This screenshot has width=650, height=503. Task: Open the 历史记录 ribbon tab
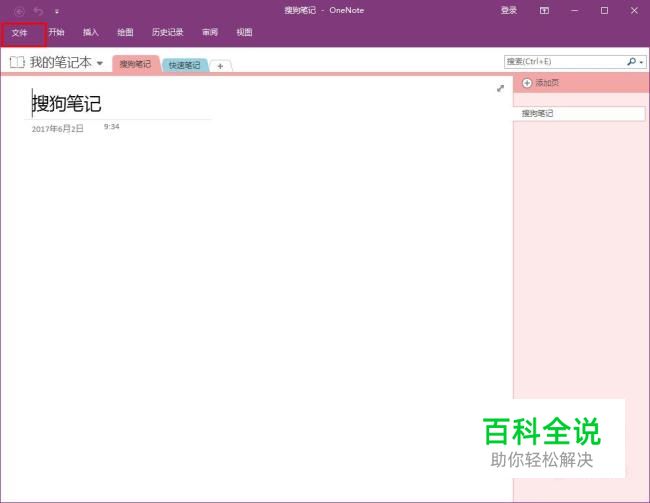pyautogui.click(x=167, y=32)
